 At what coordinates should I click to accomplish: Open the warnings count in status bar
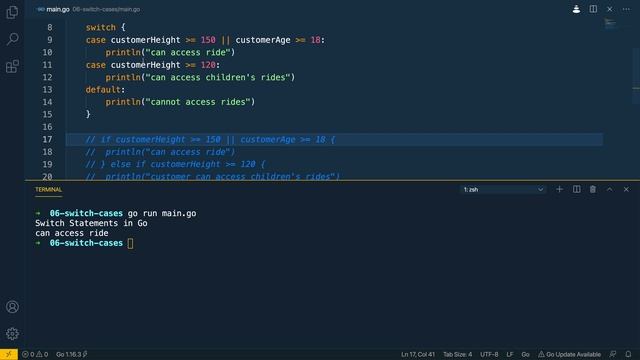coord(42,354)
